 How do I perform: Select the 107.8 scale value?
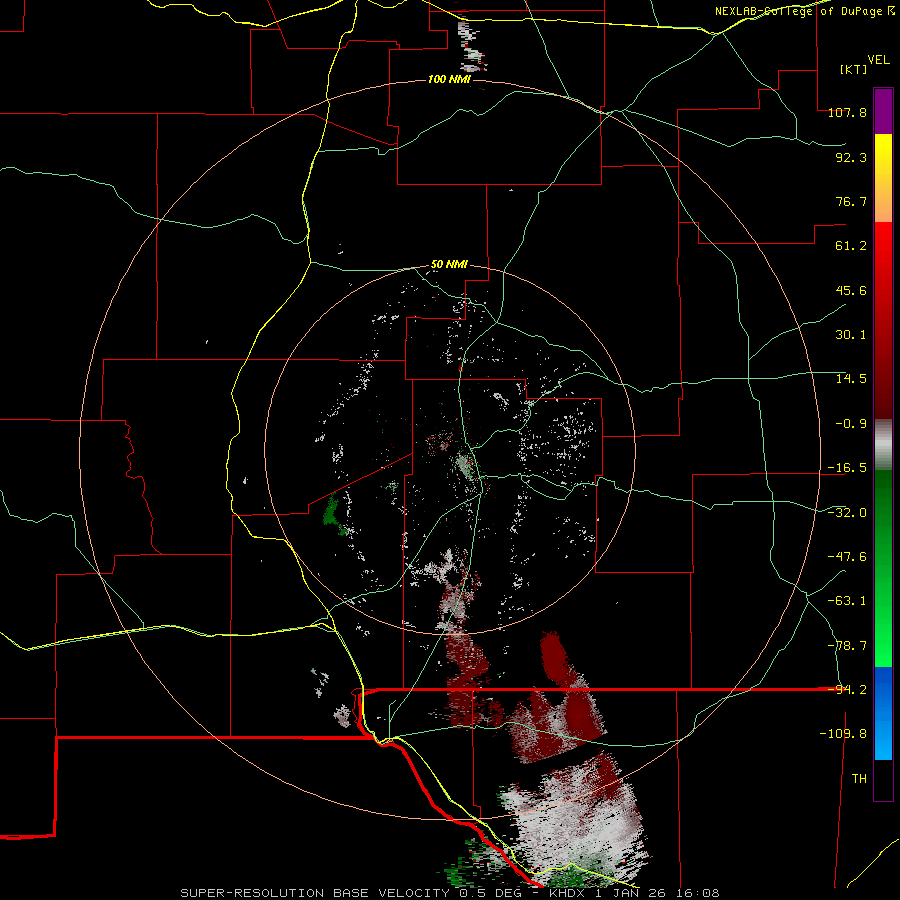(847, 112)
